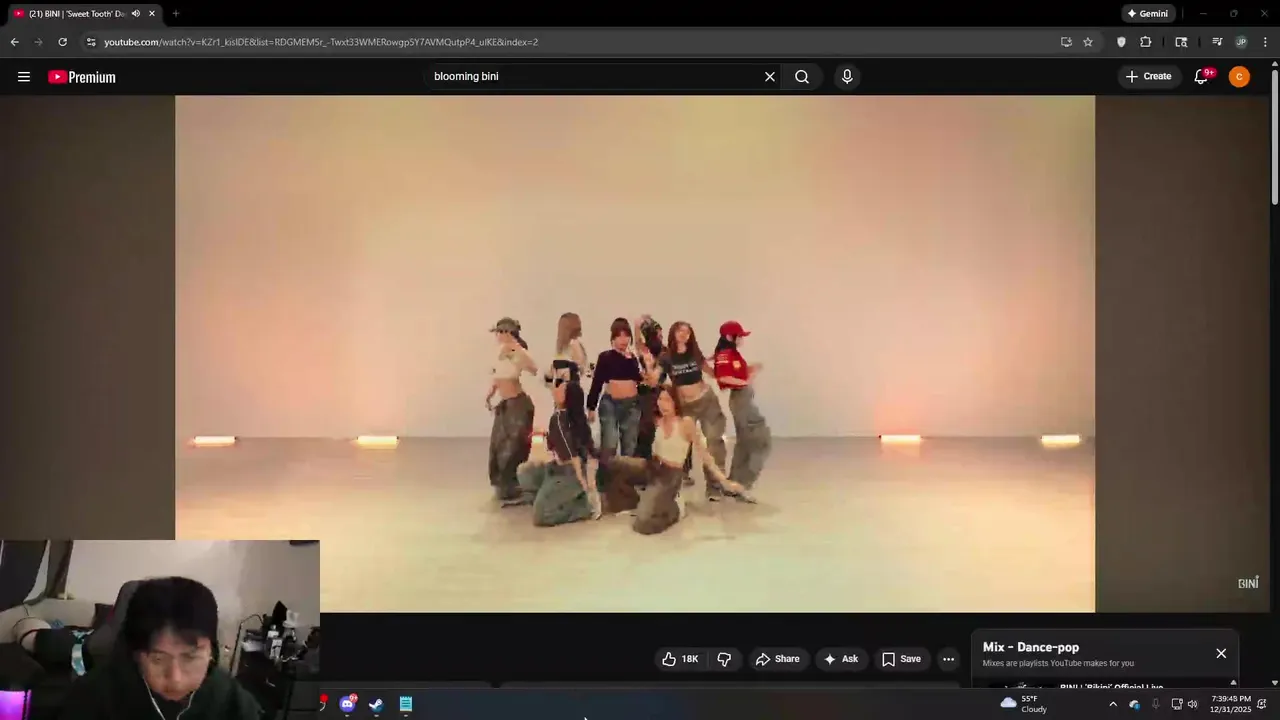The height and width of the screenshot is (720, 1280).
Task: Run search with the magnifier button
Action: 802,77
